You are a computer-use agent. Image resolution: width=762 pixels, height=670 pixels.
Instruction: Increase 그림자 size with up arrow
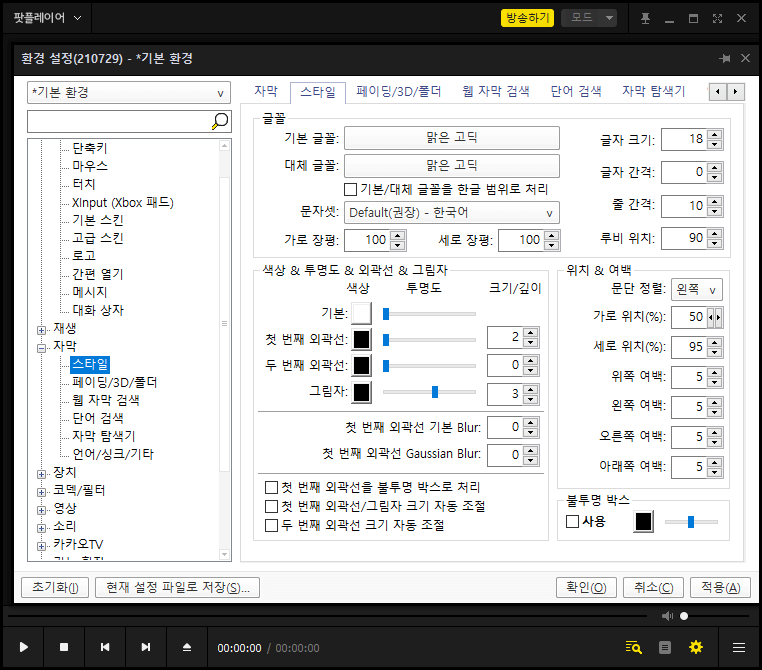531,389
